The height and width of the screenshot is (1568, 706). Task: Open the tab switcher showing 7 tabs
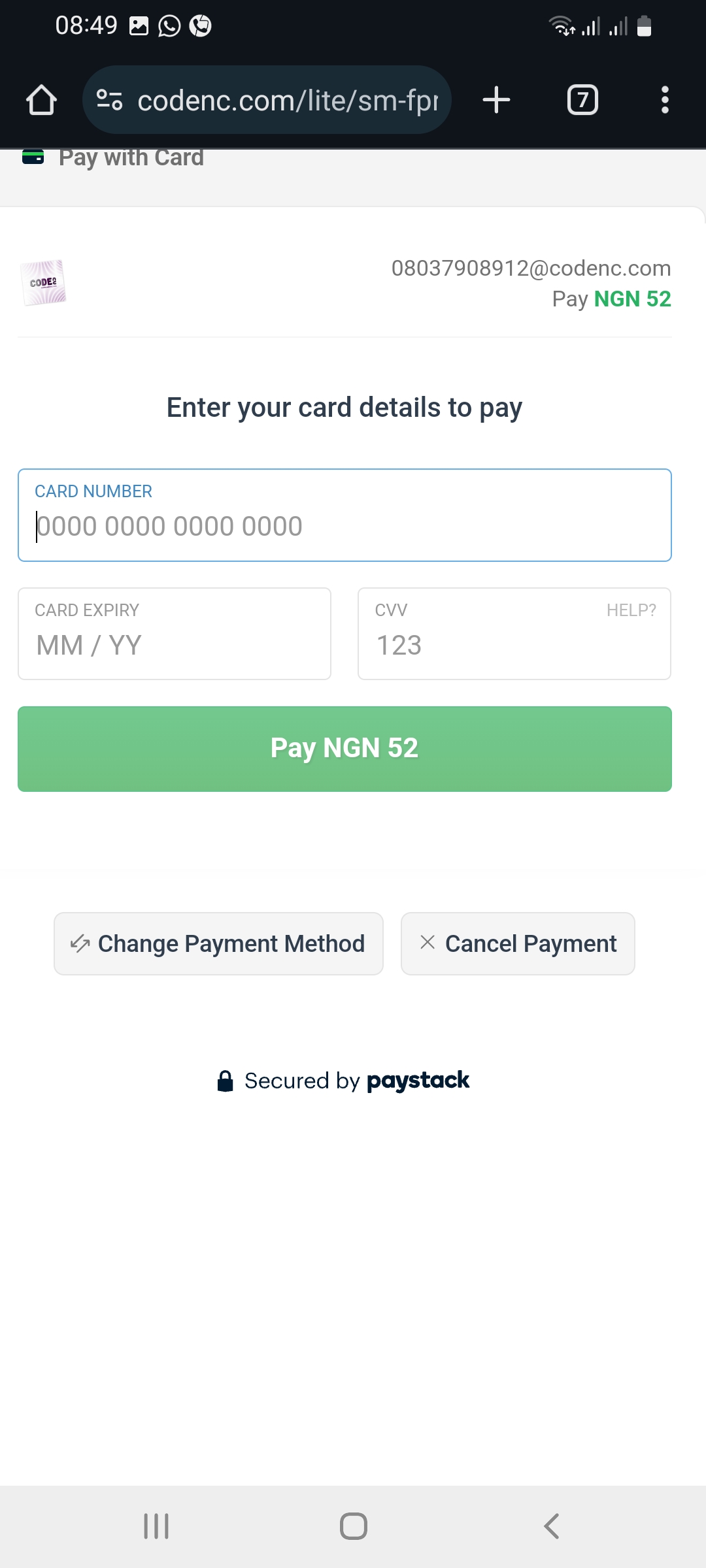pos(582,100)
